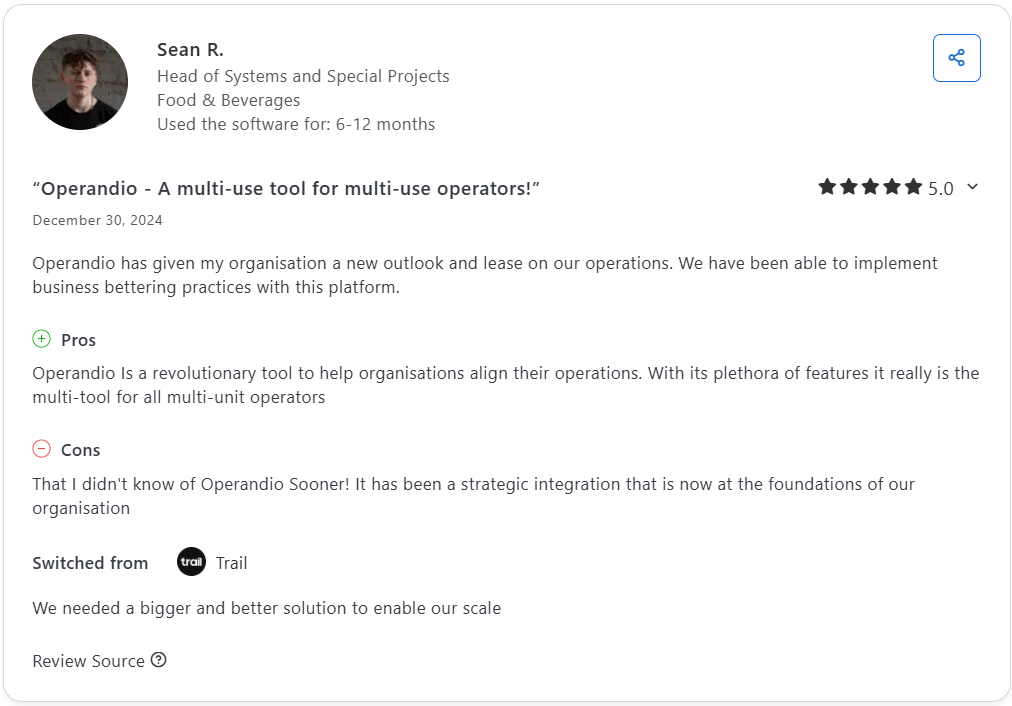The width and height of the screenshot is (1012, 706).
Task: Click the 5.0 rating score number
Action: pos(940,188)
